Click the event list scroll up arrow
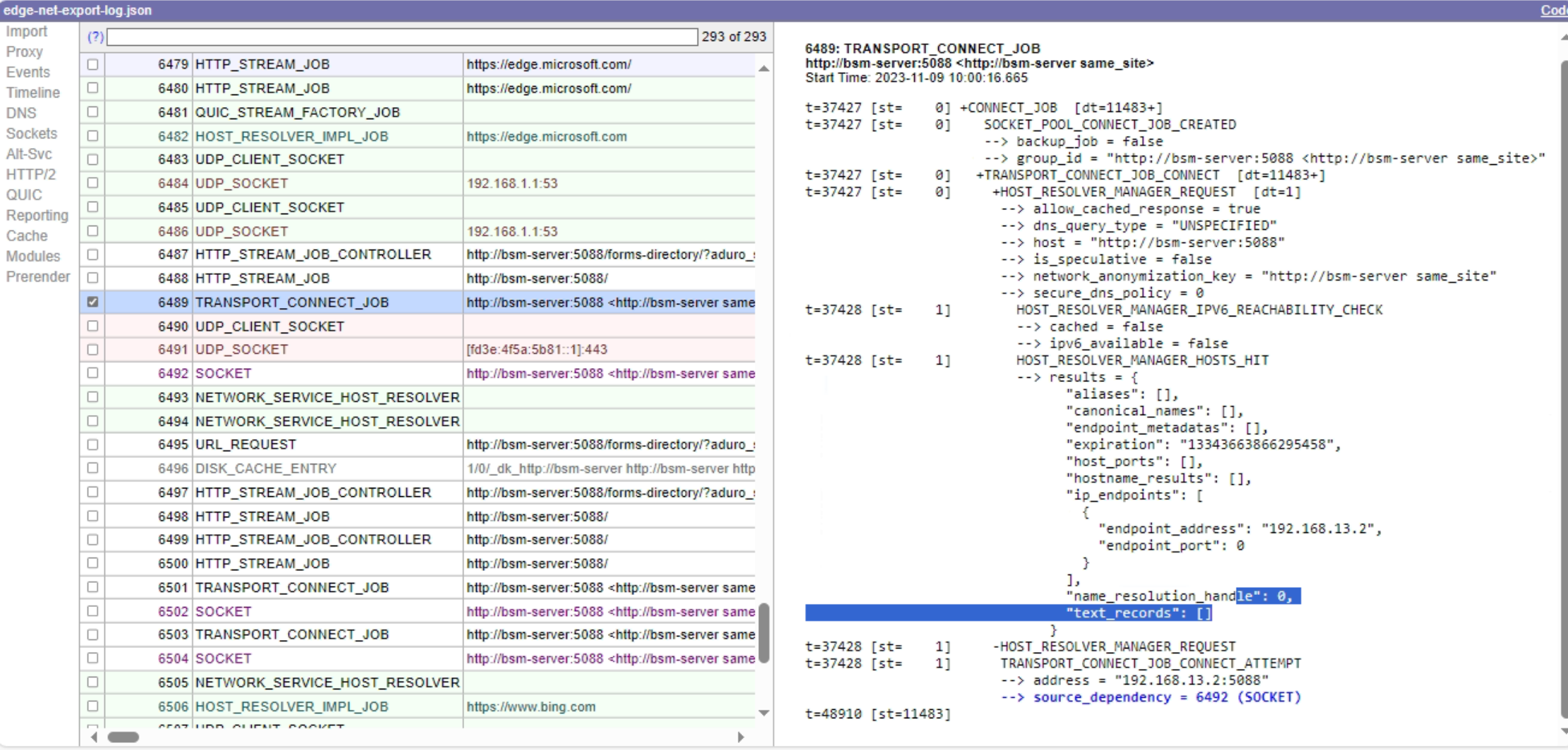This screenshot has height=750, width=1568. coord(764,68)
